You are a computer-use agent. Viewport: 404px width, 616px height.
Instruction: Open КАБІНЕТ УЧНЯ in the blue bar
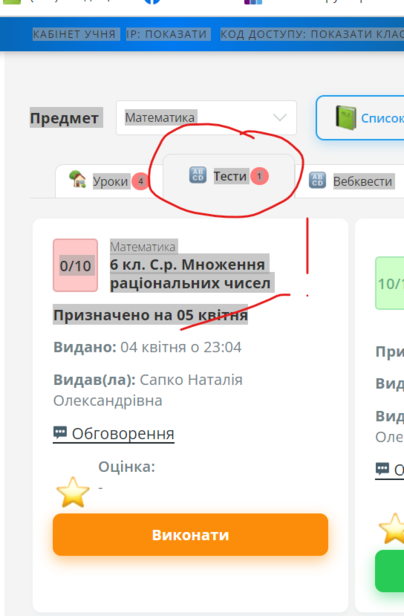(x=74, y=34)
